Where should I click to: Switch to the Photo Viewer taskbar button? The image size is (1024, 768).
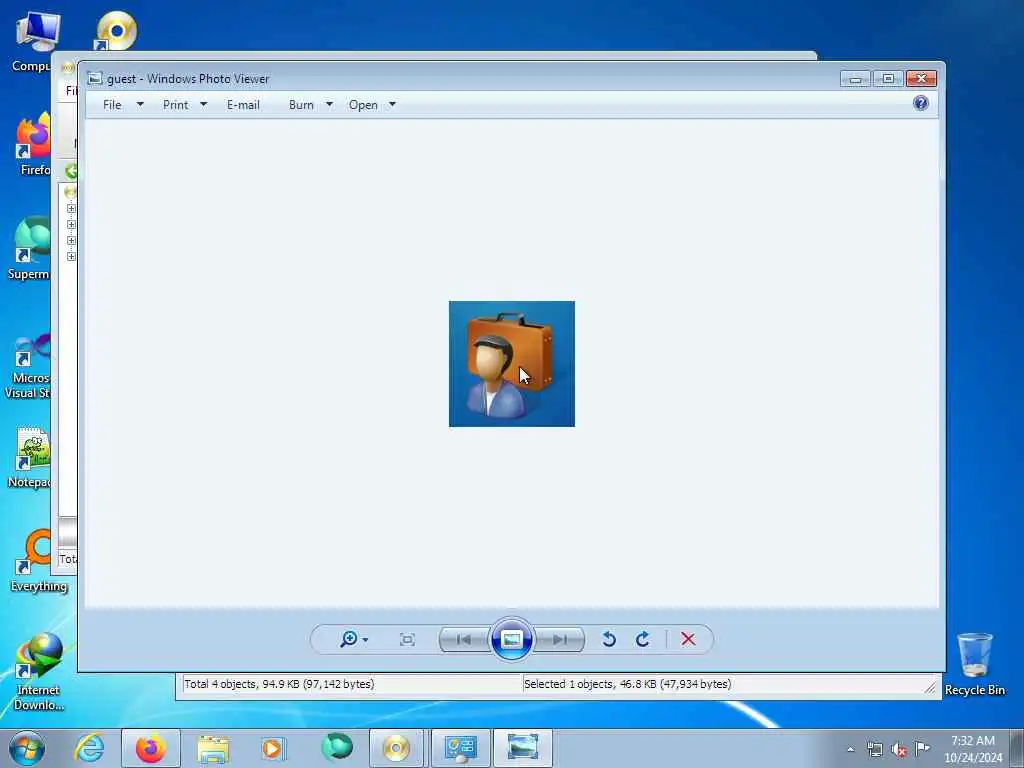522,748
